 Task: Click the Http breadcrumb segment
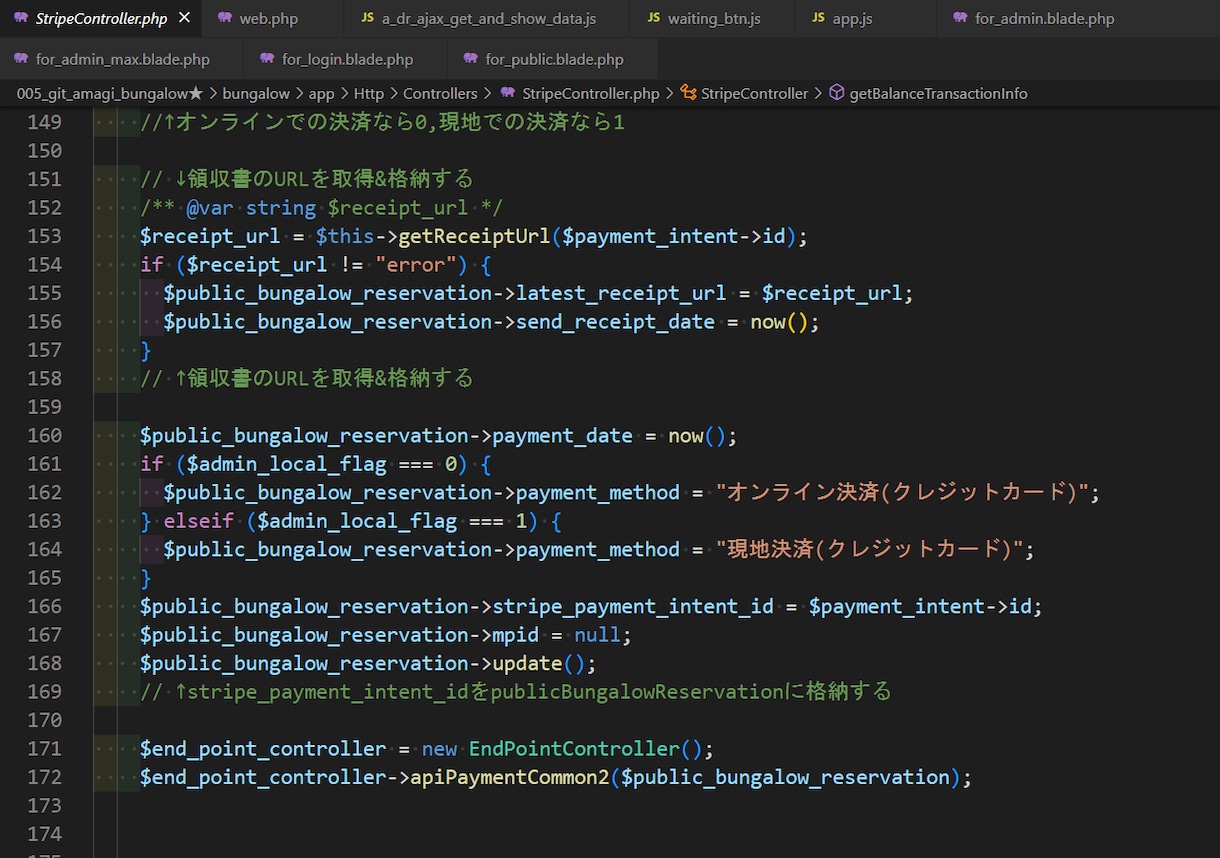[x=369, y=93]
